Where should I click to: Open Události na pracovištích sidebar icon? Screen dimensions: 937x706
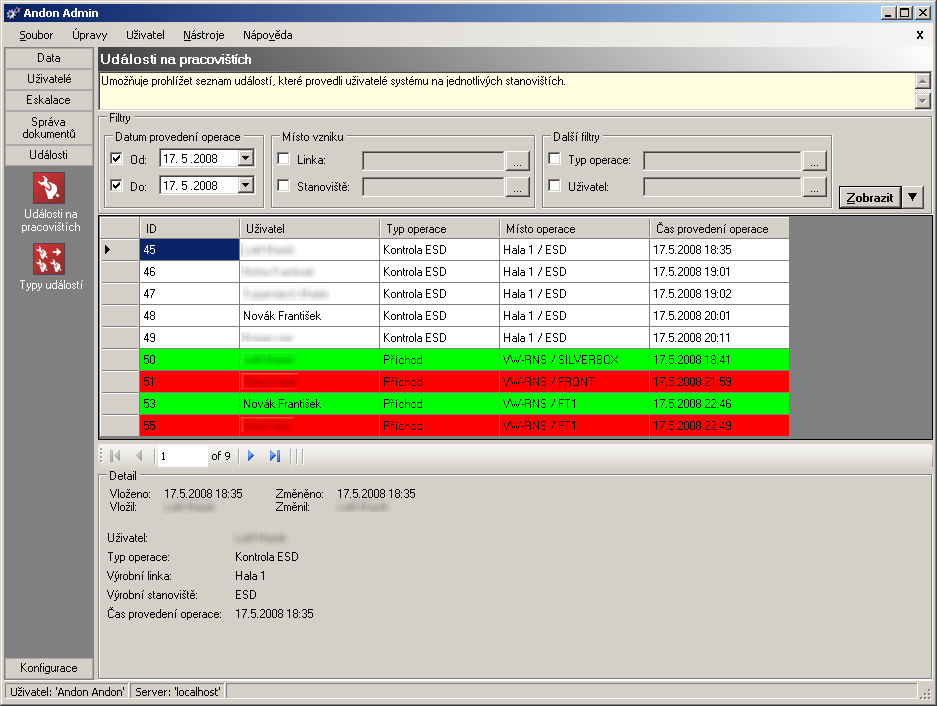click(x=49, y=187)
